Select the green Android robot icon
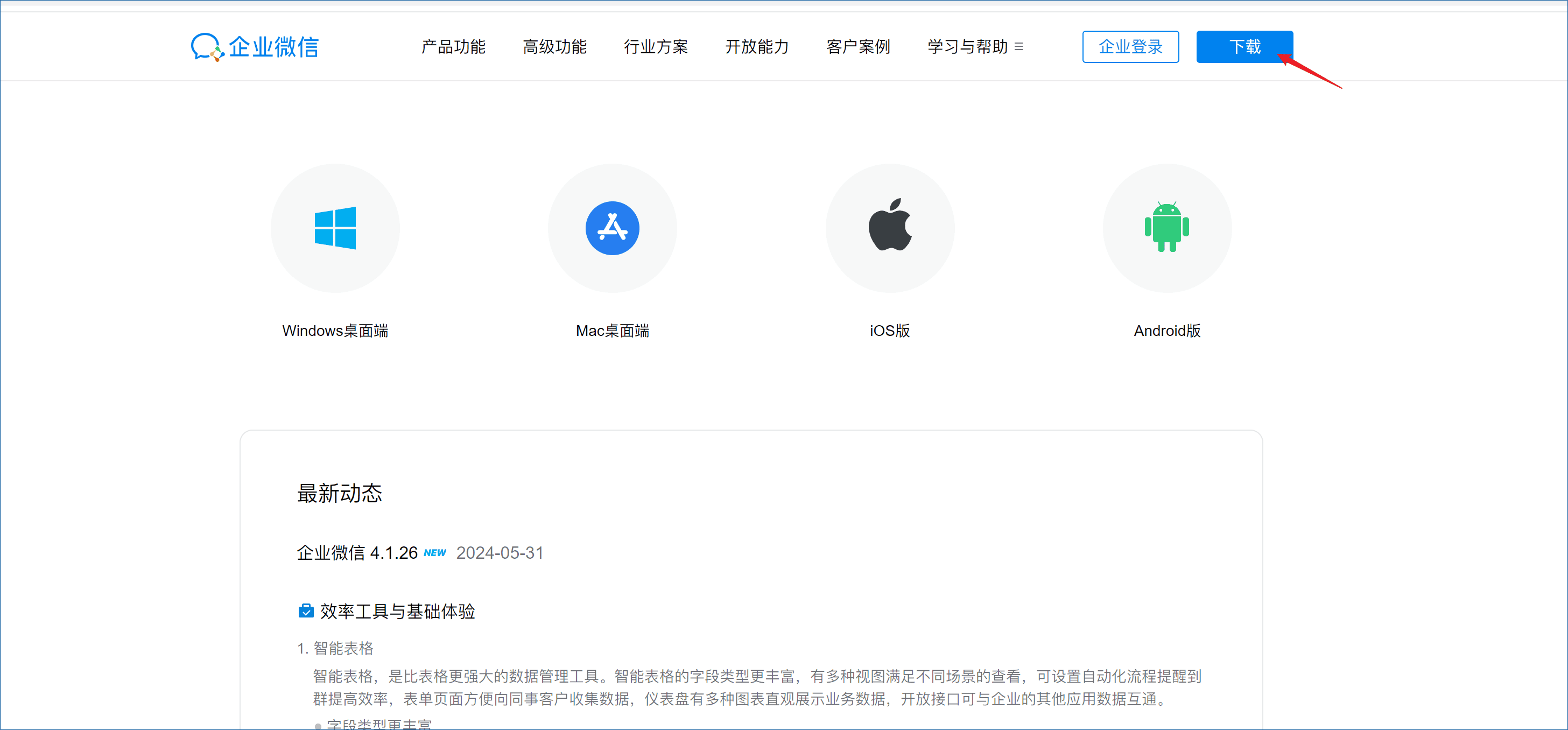This screenshot has height=730, width=1568. pyautogui.click(x=1167, y=228)
